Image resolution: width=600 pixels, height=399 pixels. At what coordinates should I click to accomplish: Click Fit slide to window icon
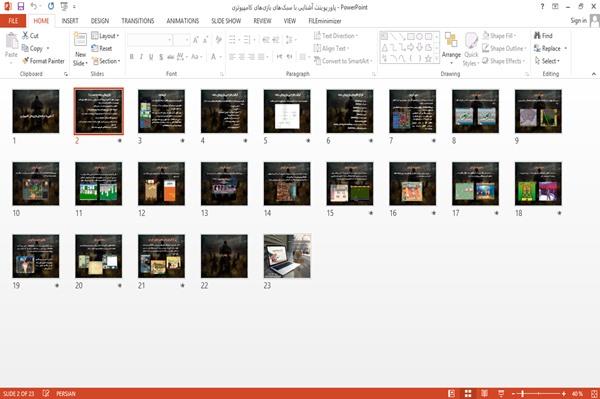(x=594, y=393)
